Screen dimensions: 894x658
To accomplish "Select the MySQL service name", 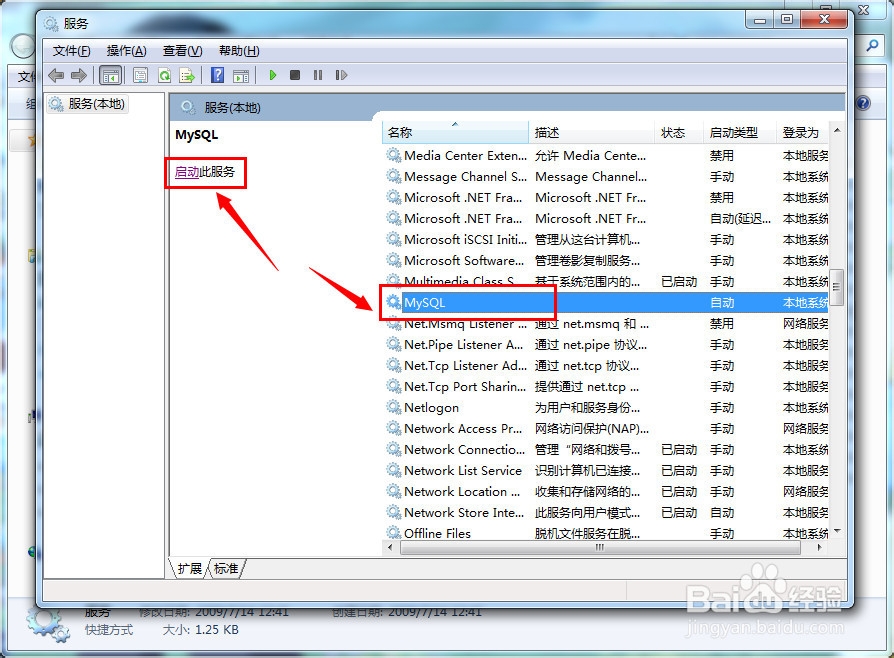I will 425,302.
